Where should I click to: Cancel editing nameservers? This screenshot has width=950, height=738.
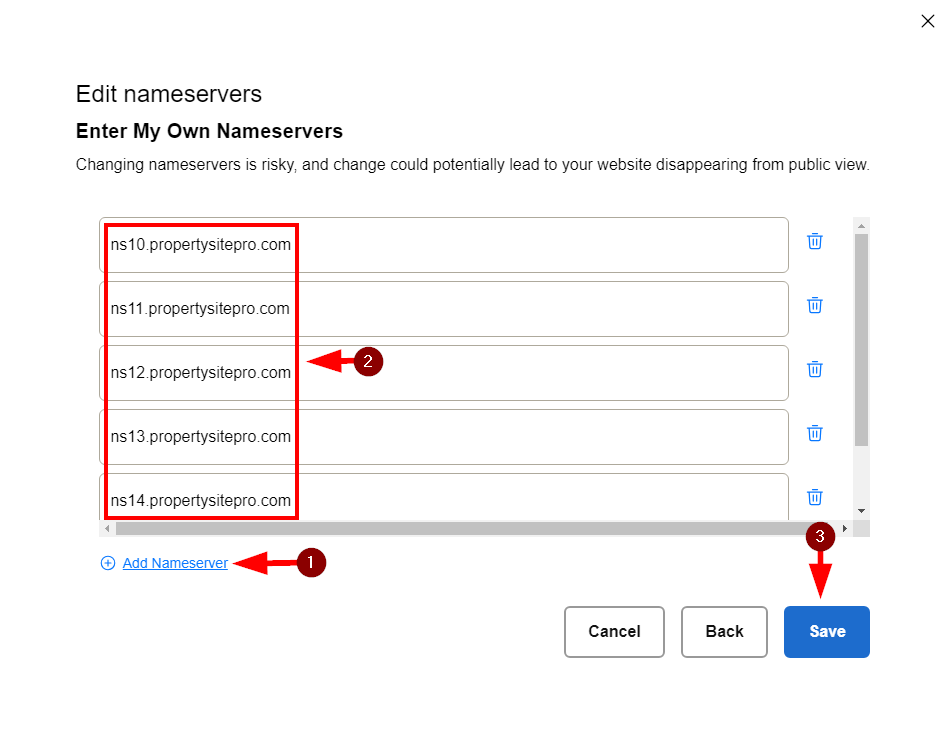[x=614, y=631]
